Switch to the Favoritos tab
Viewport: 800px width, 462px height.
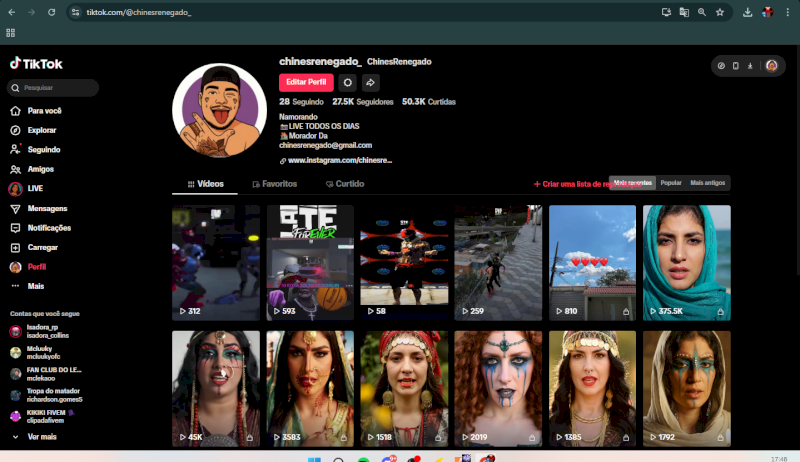click(x=273, y=184)
